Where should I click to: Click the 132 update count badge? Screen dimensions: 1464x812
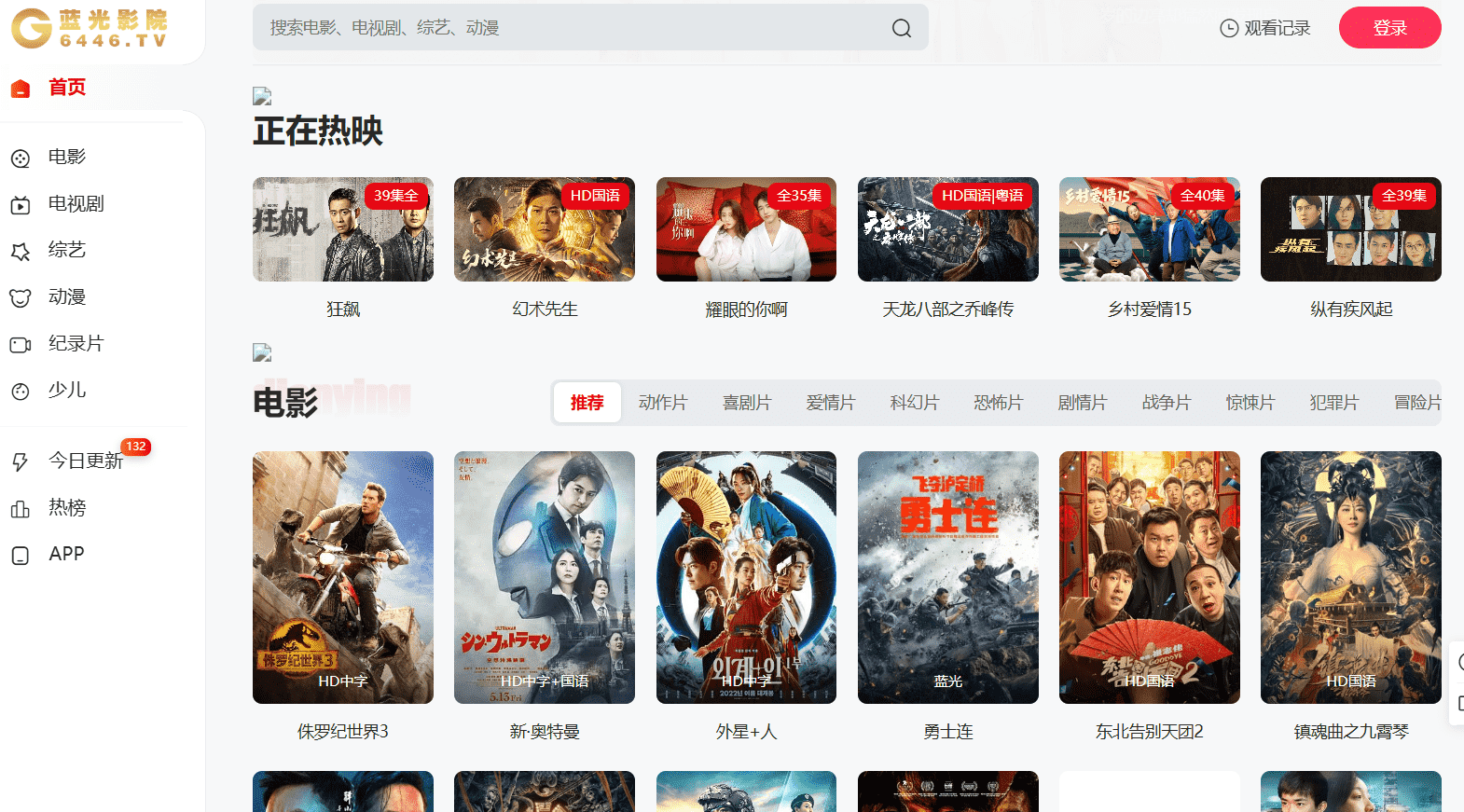point(136,447)
